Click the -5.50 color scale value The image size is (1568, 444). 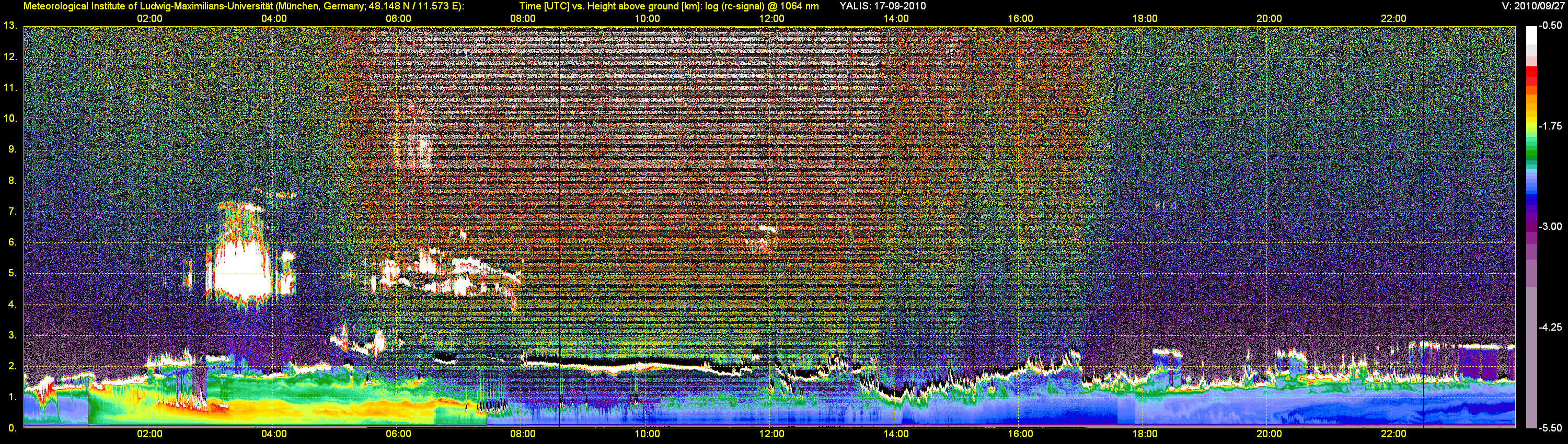coord(1550,428)
